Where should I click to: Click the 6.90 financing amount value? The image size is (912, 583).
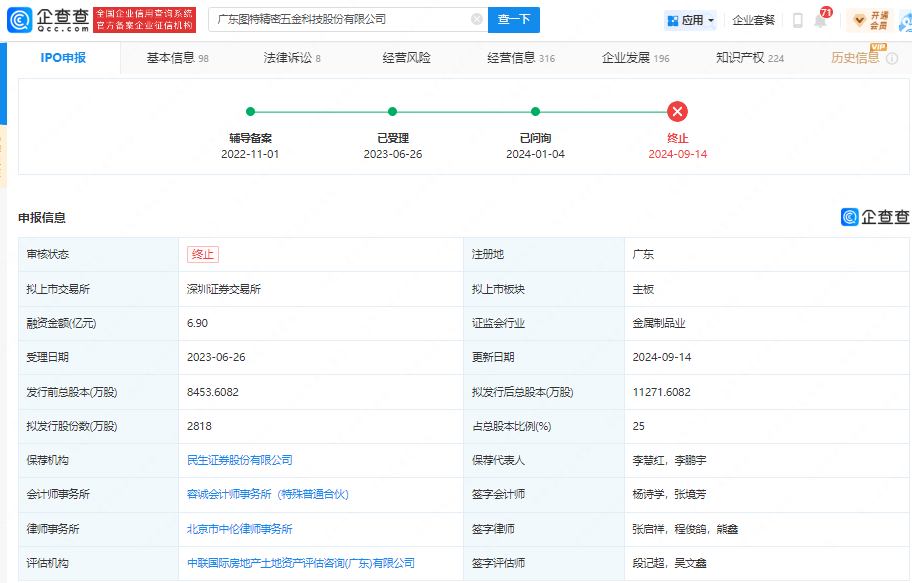point(197,323)
